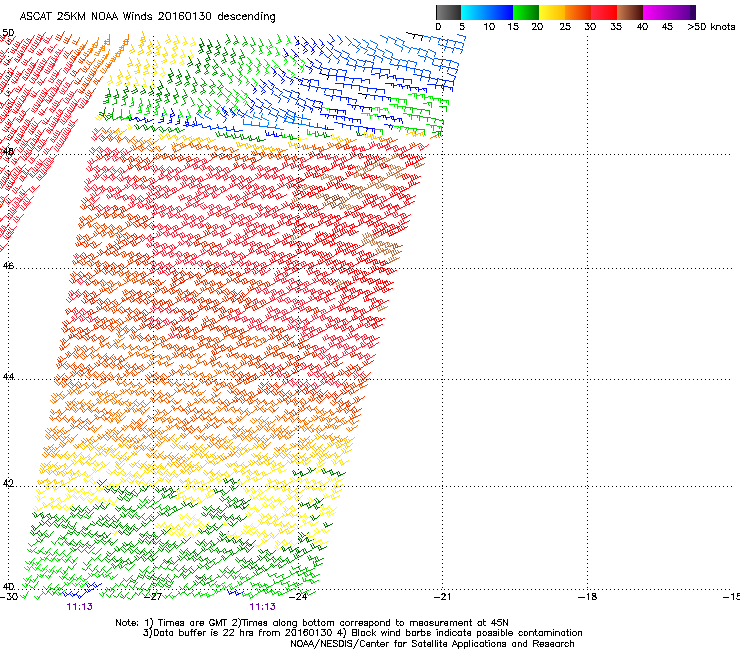Click the latitude label '46'
740x650 pixels.
pos(8,266)
